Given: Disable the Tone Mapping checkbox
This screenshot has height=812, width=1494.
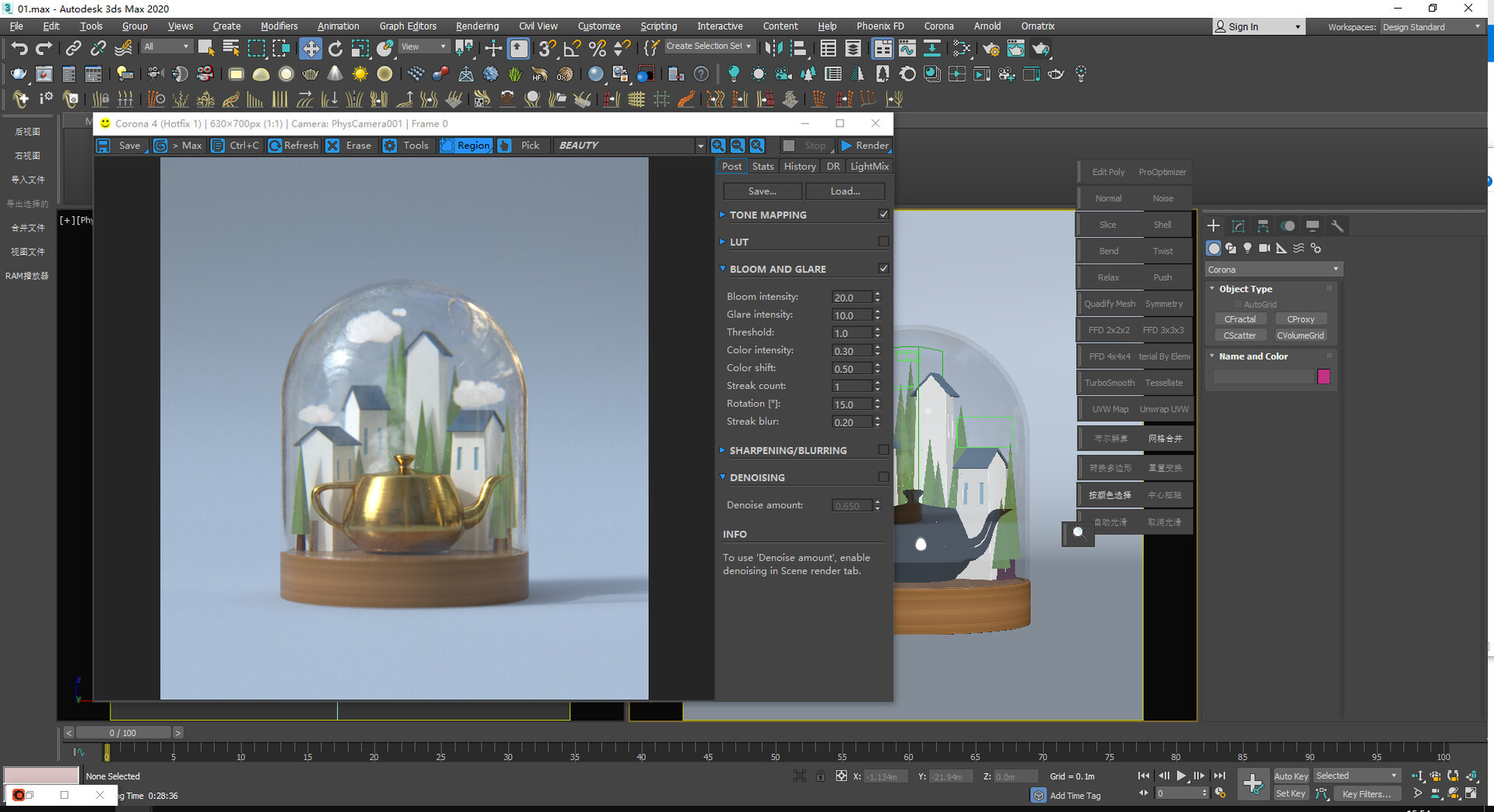Looking at the screenshot, I should (x=883, y=215).
